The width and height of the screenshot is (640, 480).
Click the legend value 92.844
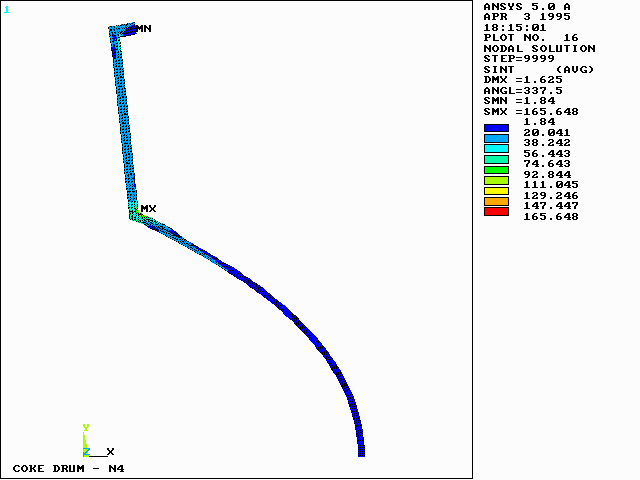tap(547, 174)
